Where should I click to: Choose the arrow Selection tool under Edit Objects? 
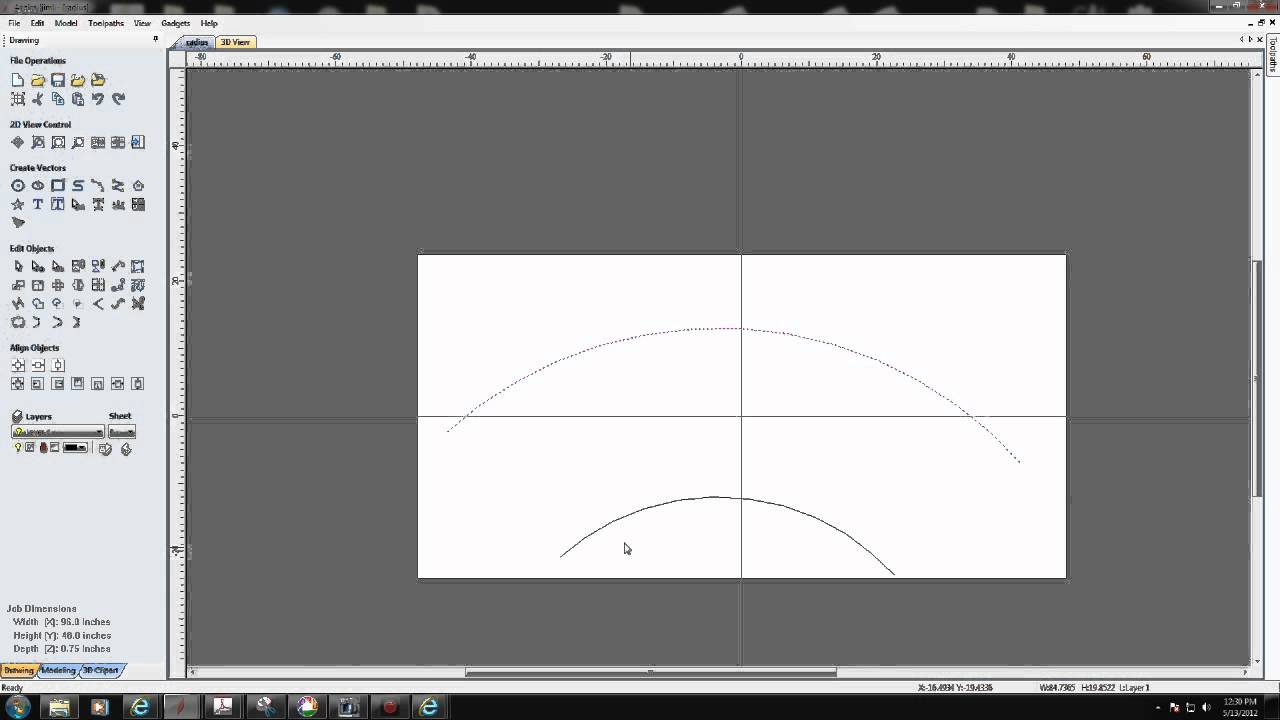(18, 266)
